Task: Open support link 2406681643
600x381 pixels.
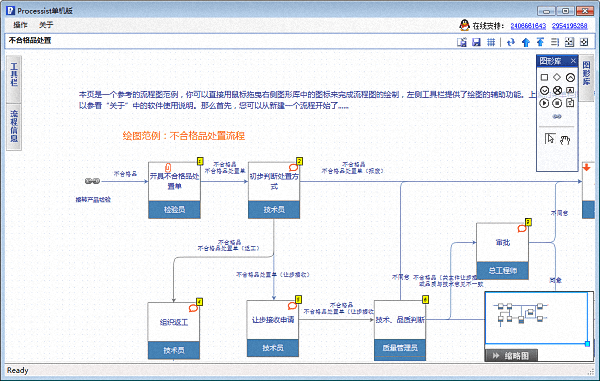Action: click(x=528, y=26)
